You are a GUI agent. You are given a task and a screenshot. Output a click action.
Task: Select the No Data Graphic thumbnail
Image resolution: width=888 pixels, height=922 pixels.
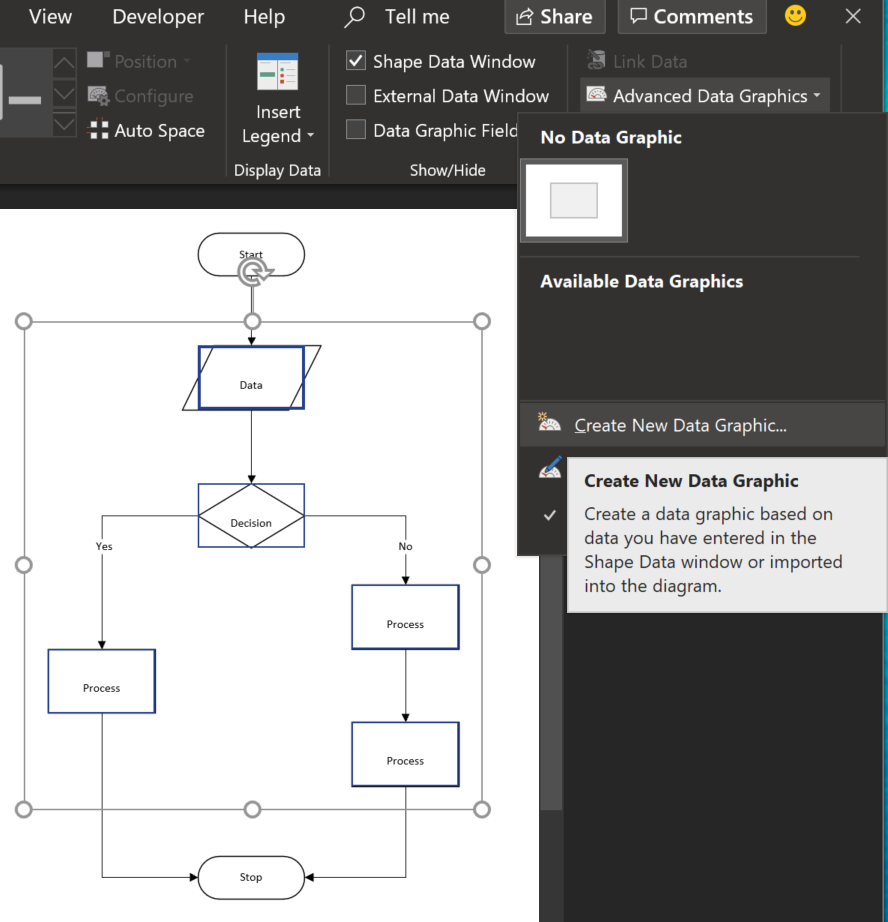pos(573,200)
